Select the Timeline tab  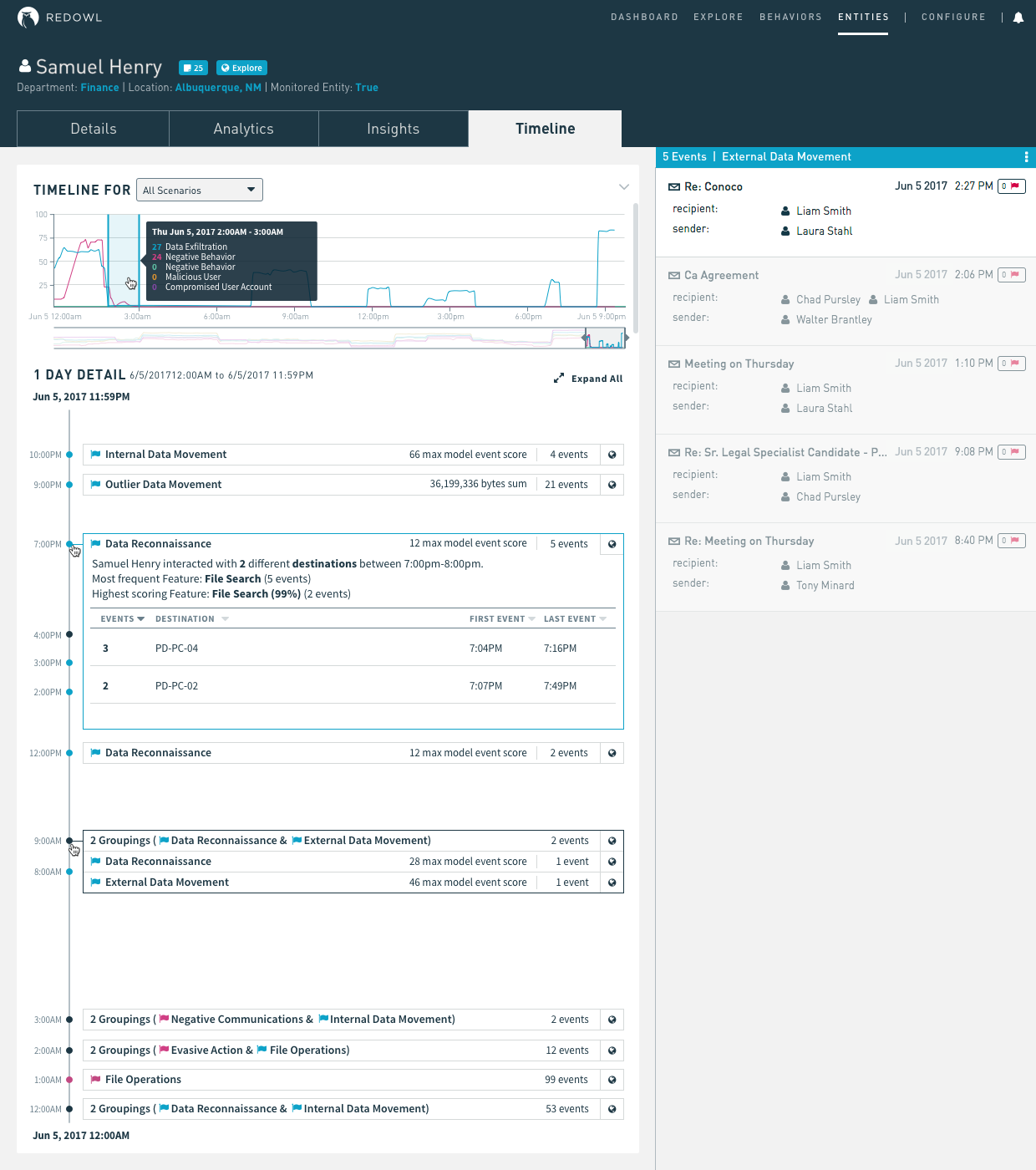(545, 129)
